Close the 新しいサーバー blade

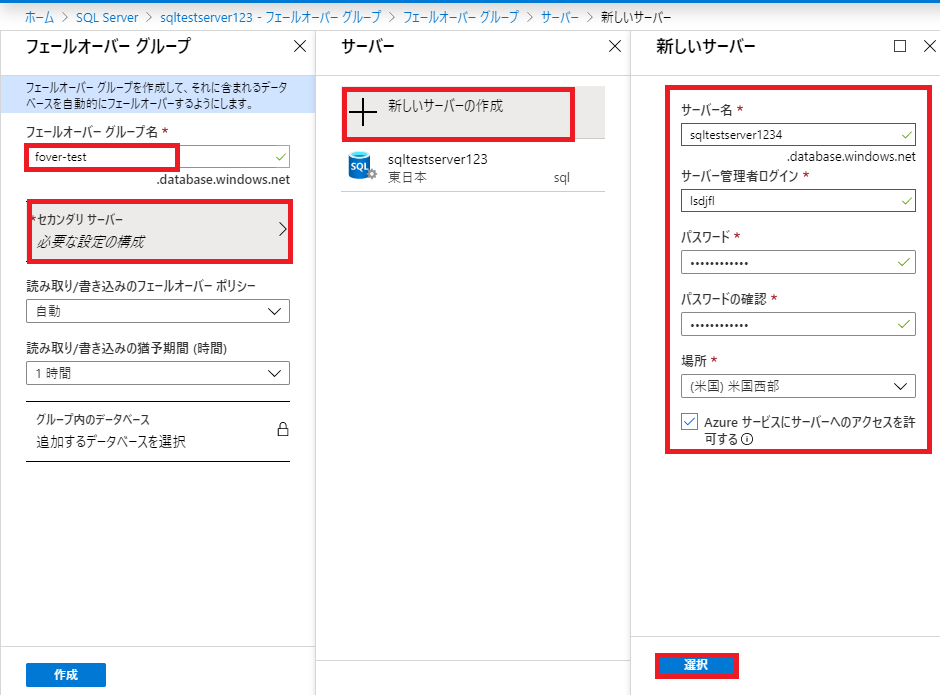pos(930,46)
